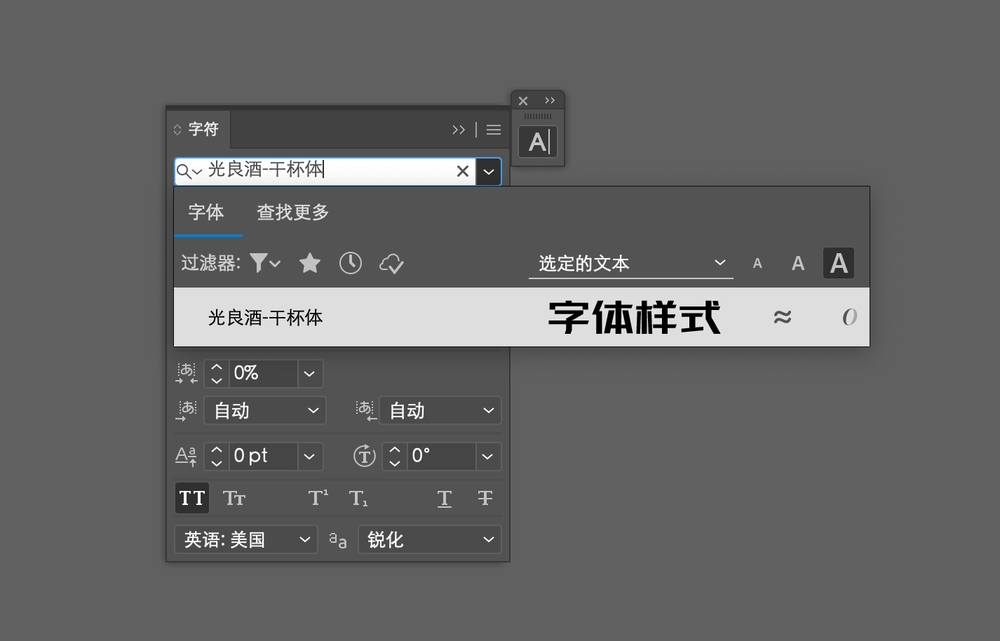Show recently added fonts via clock icon
1000x641 pixels.
350,263
